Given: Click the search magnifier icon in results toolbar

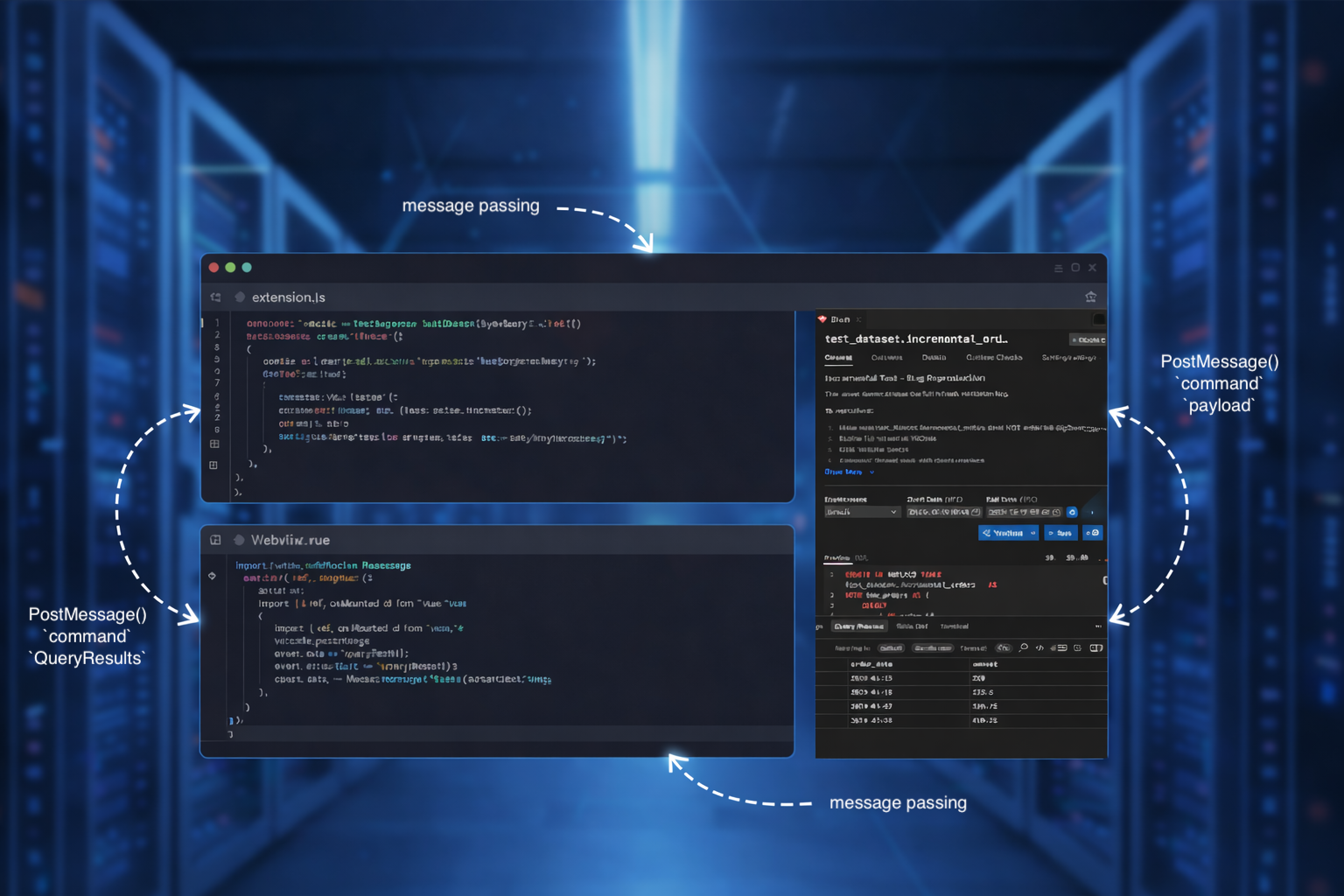Looking at the screenshot, I should pos(1023,648).
